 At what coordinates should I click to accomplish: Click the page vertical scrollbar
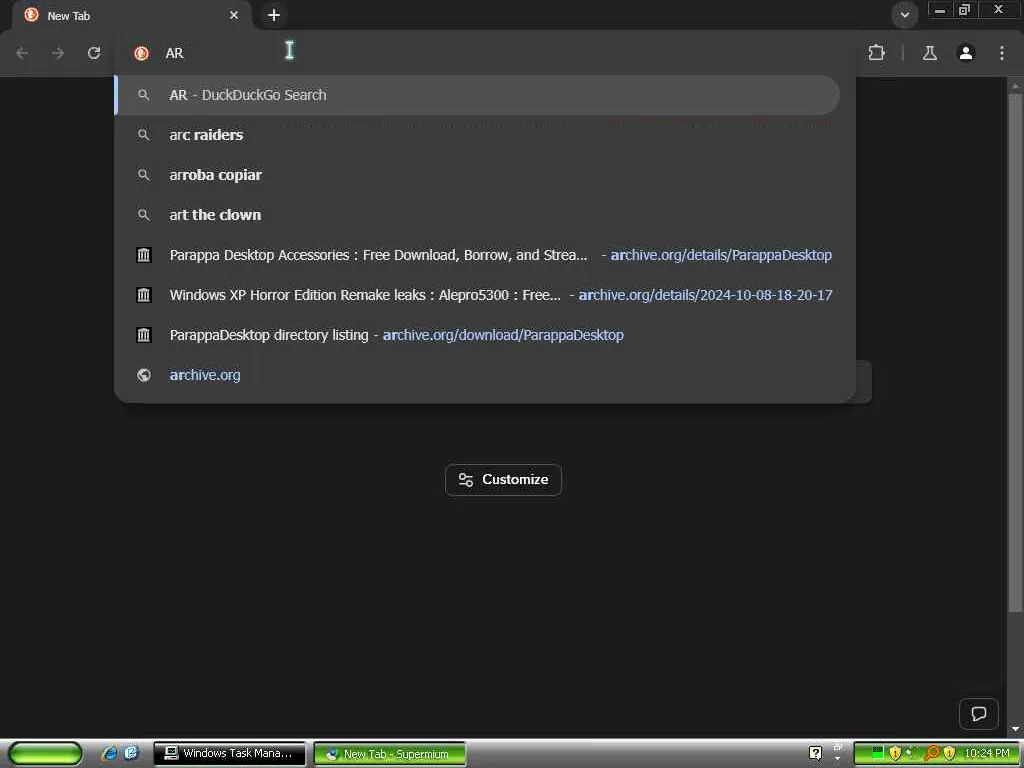click(x=1015, y=353)
